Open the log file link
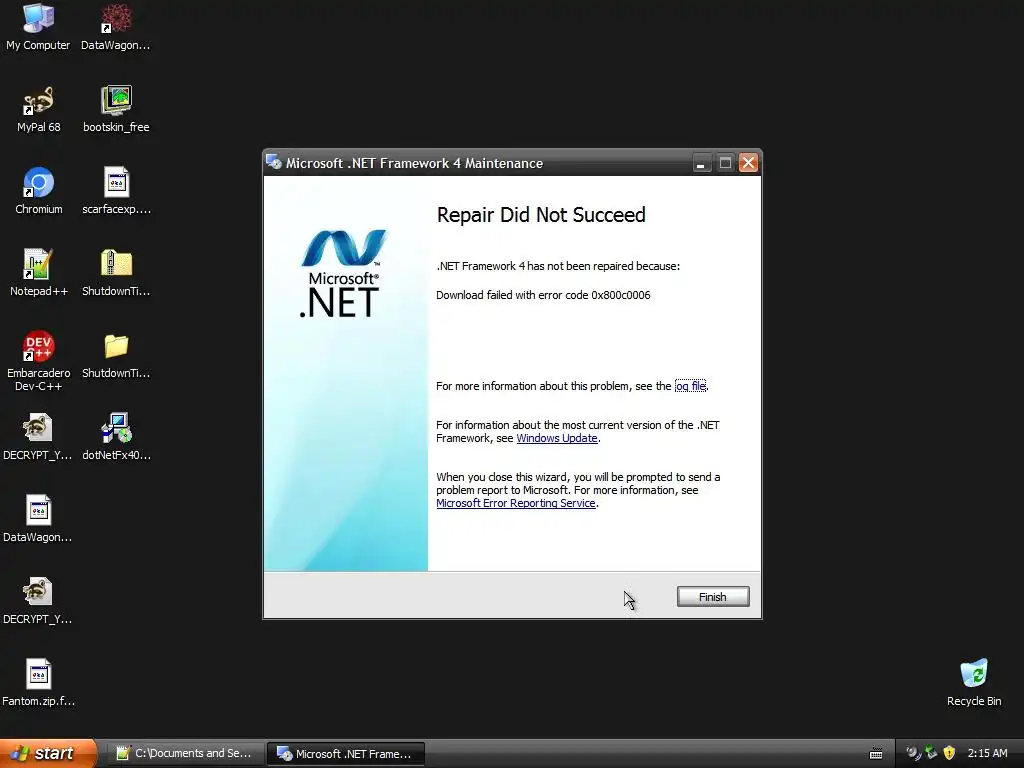 click(690, 386)
